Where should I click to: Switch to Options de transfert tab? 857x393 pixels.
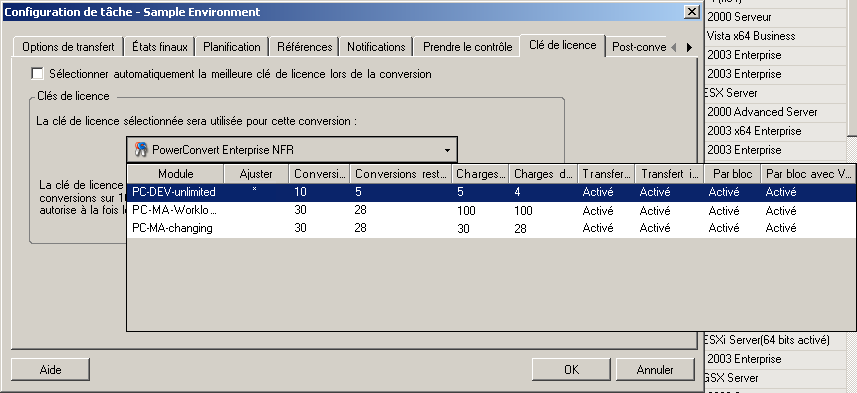click(68, 47)
